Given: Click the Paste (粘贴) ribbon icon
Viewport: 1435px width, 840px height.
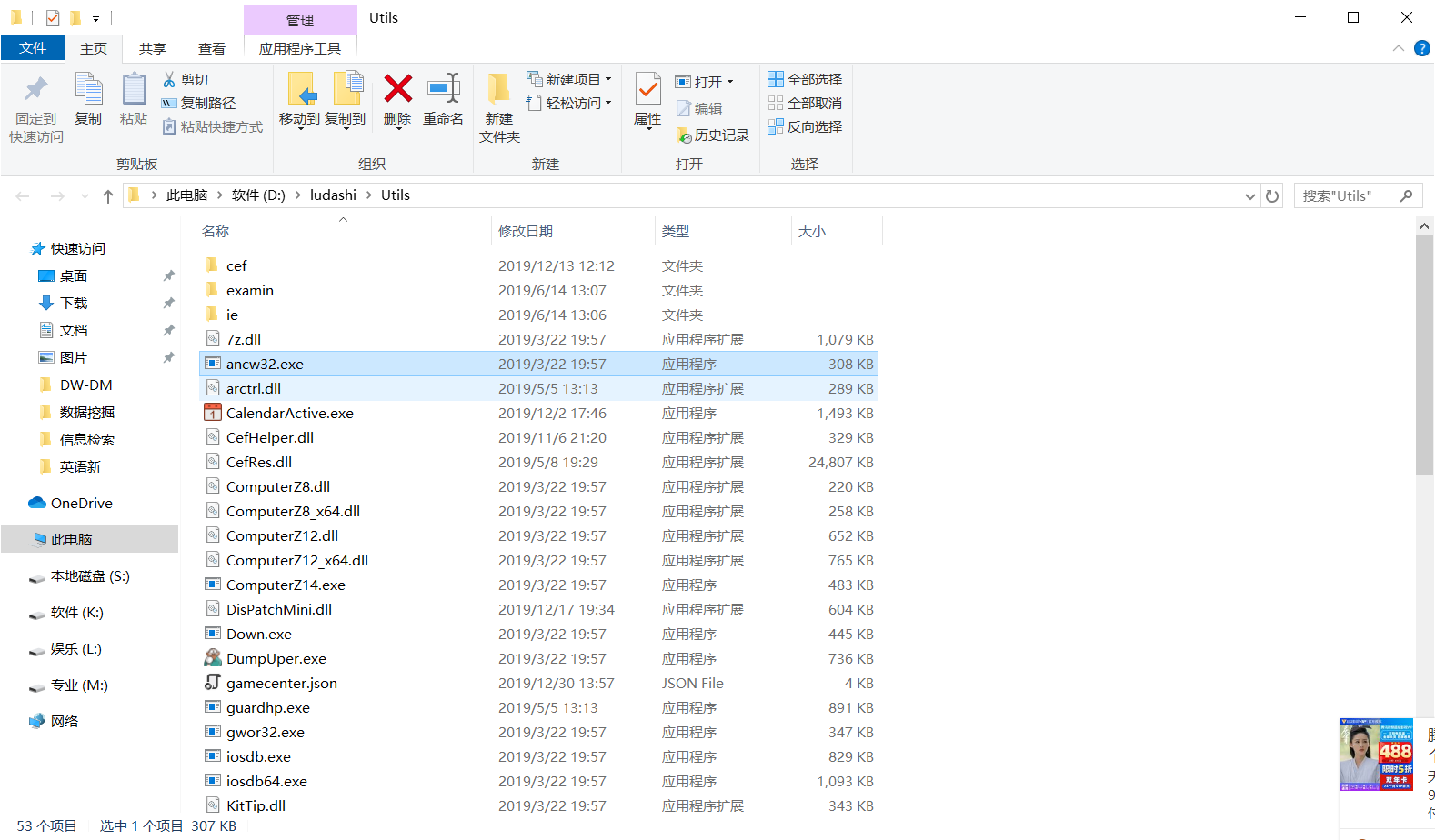Looking at the screenshot, I should click(134, 89).
